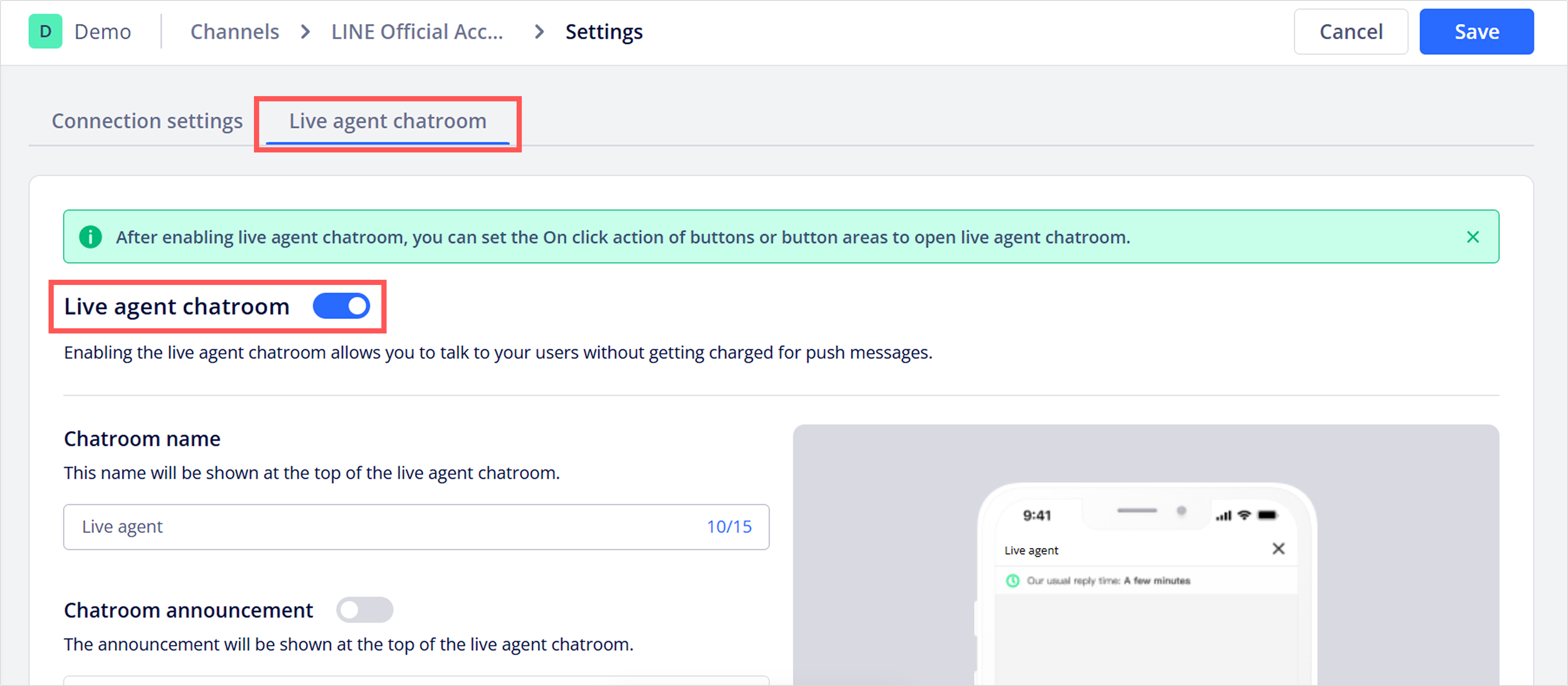Click the 'Live agent' title in phone preview
This screenshot has width=1568, height=686.
pyautogui.click(x=1031, y=550)
